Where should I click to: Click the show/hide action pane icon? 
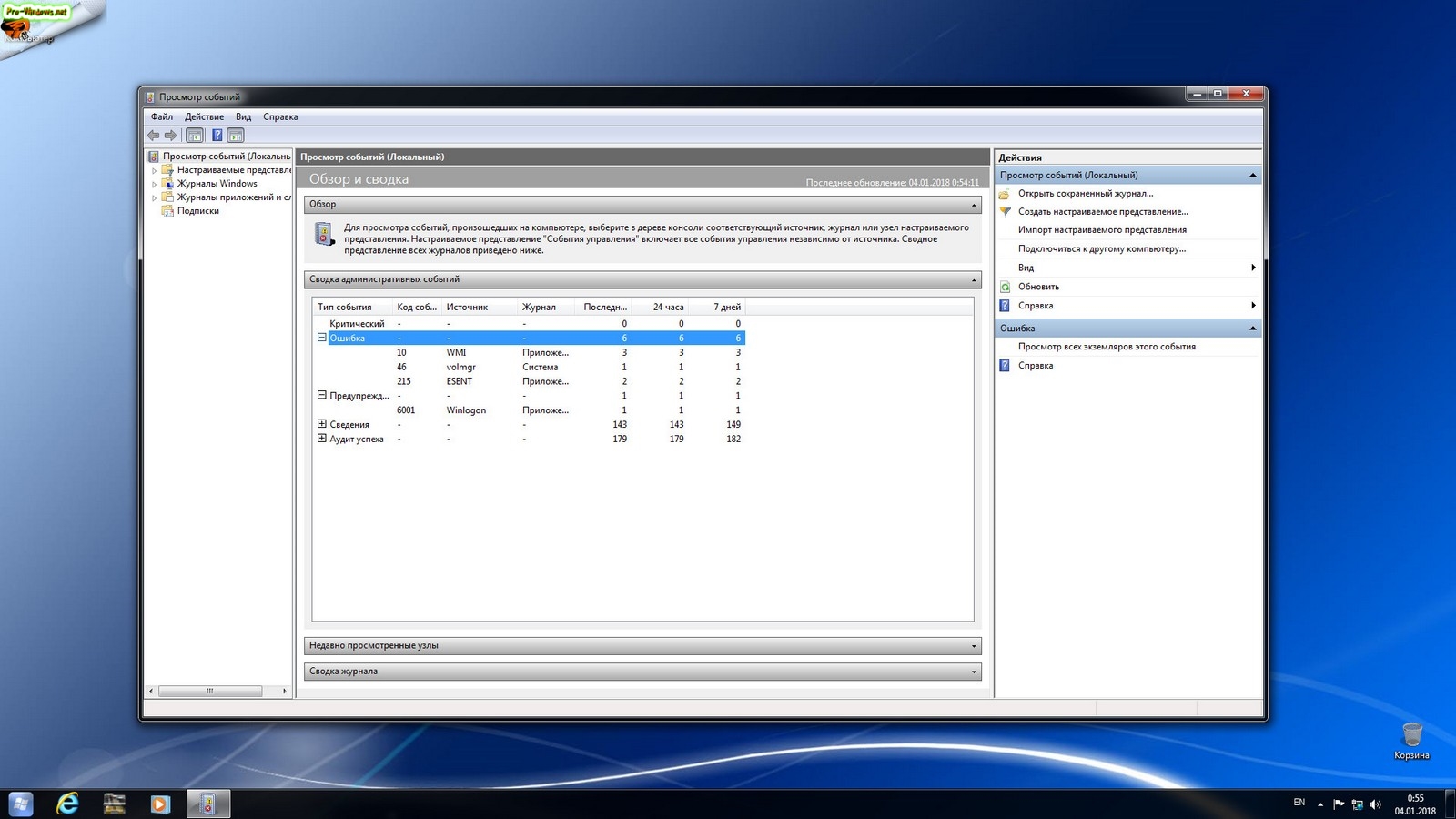[x=236, y=136]
